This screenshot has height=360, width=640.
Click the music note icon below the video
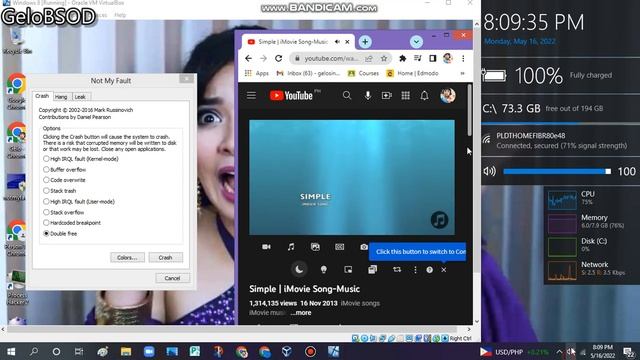(291, 247)
